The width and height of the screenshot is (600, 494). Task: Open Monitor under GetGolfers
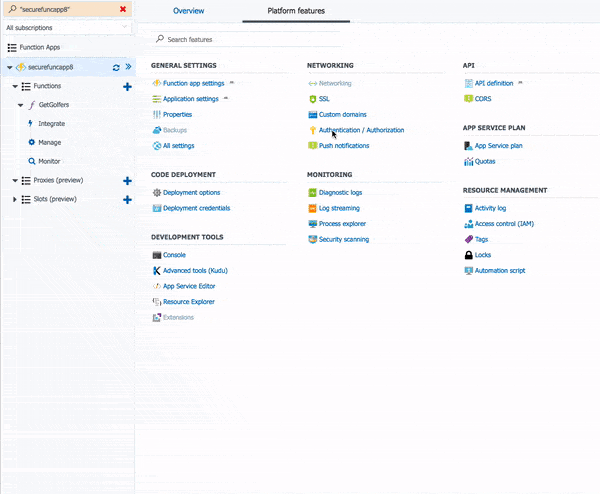point(49,161)
